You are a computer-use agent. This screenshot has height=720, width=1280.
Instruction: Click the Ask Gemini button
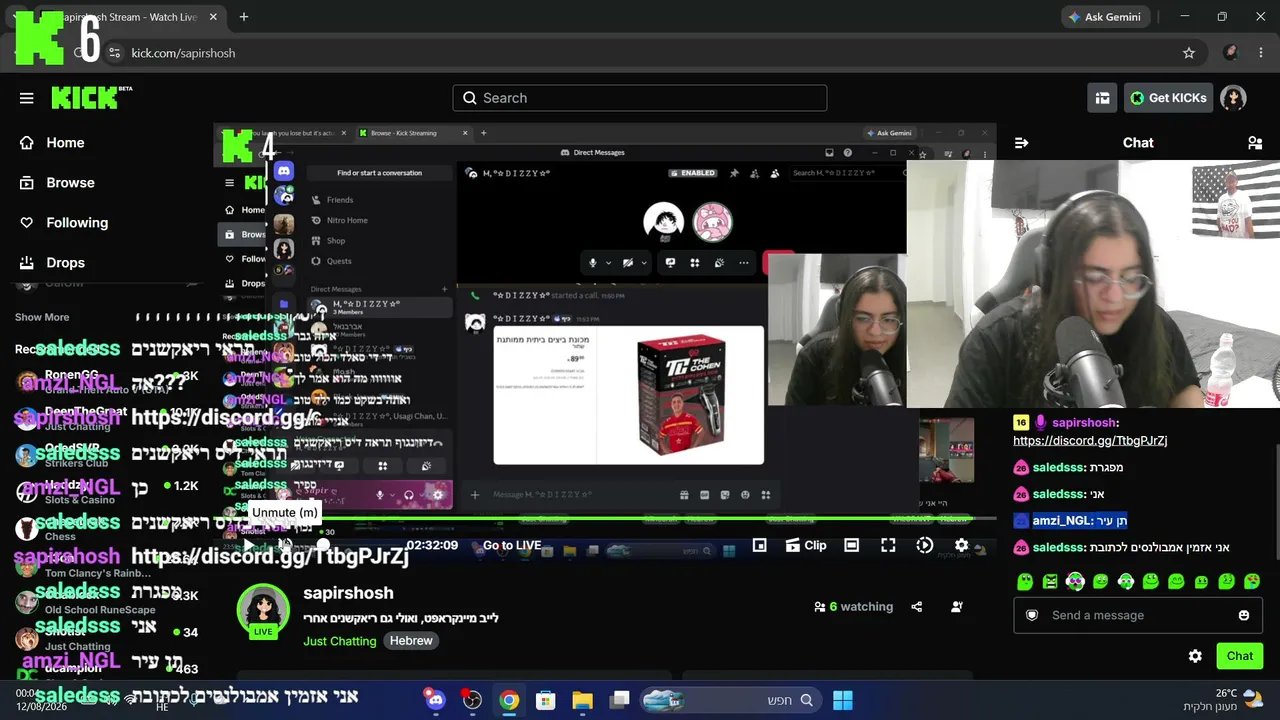point(1104,17)
